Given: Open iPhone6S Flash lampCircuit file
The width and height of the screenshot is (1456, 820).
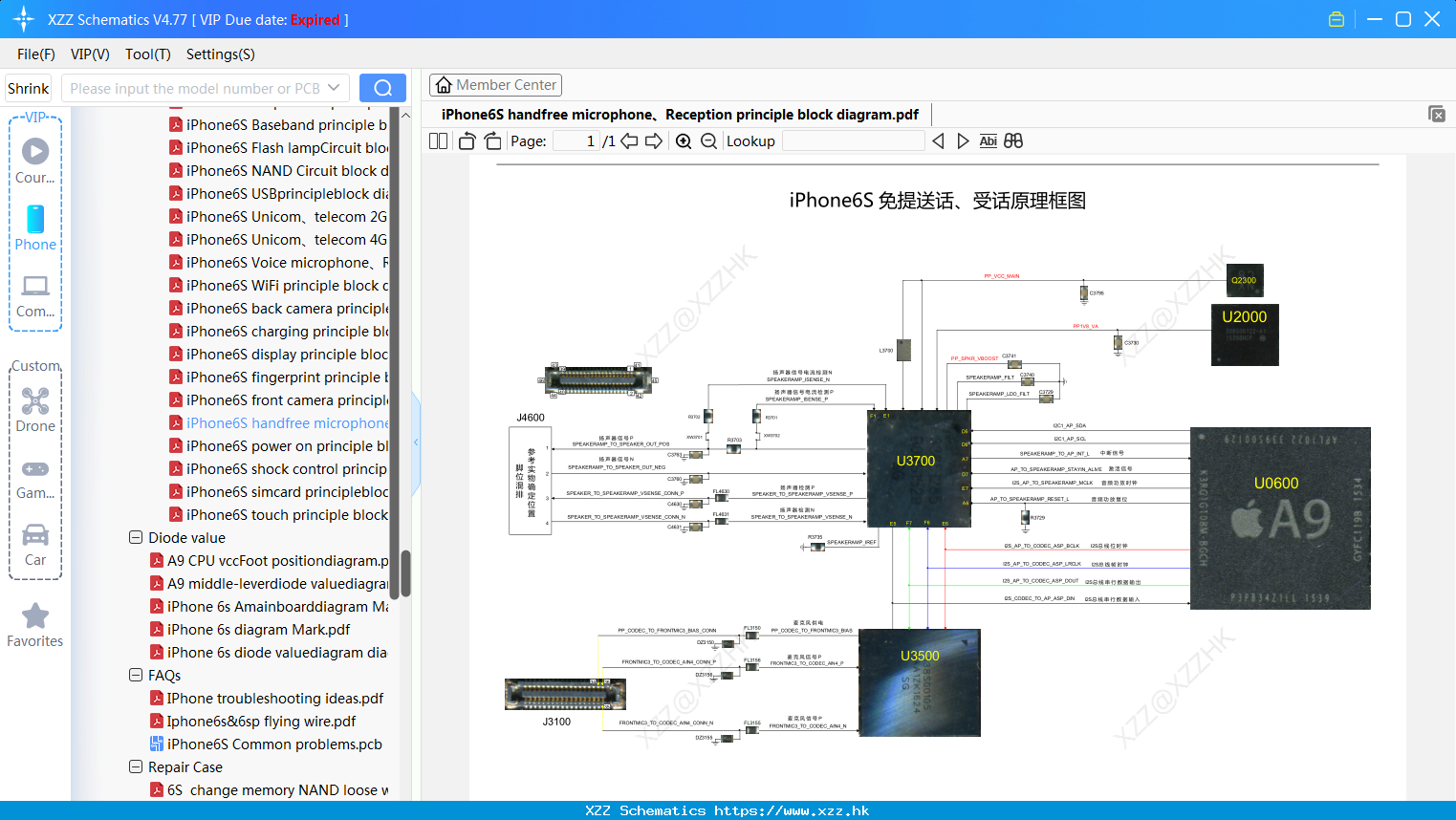Looking at the screenshot, I should (x=278, y=147).
